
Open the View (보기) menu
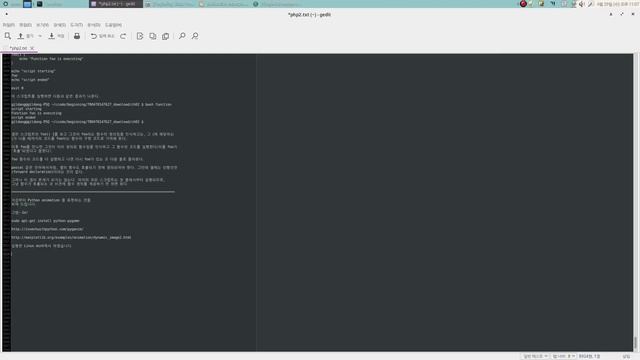[42, 25]
